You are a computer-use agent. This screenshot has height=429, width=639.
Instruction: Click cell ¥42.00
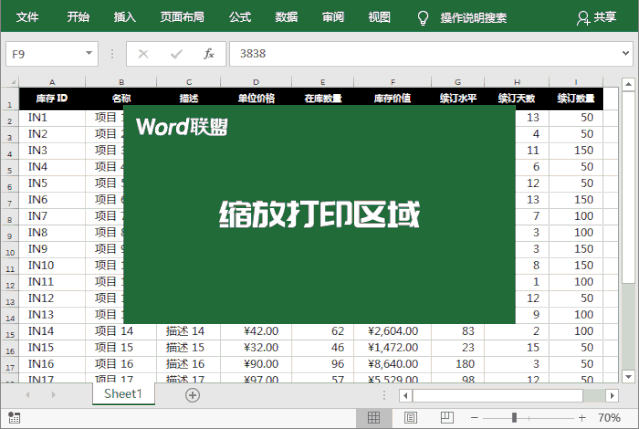coord(256,331)
